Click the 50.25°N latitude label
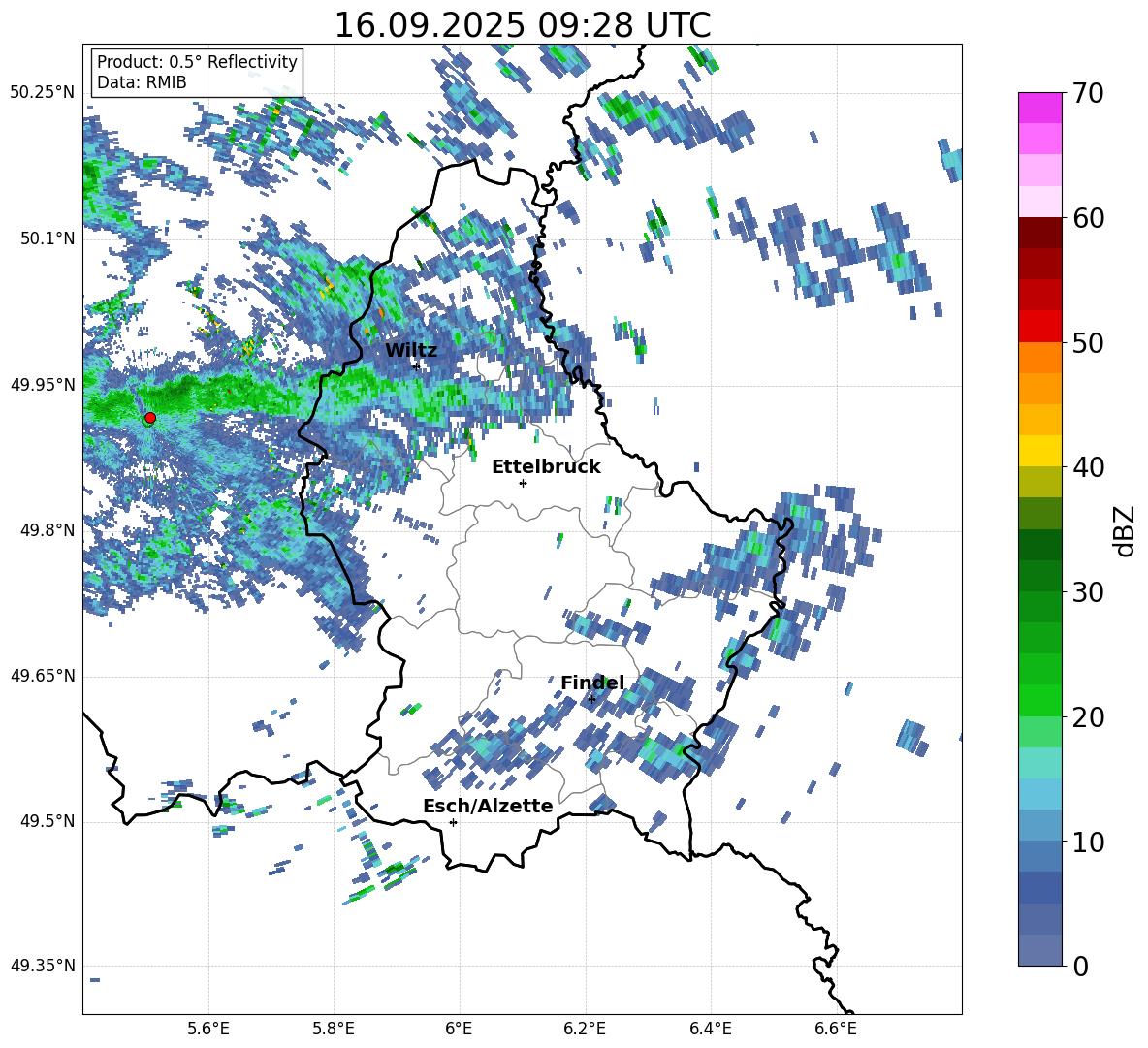Screen dimensions: 1148x1048 pos(43,93)
